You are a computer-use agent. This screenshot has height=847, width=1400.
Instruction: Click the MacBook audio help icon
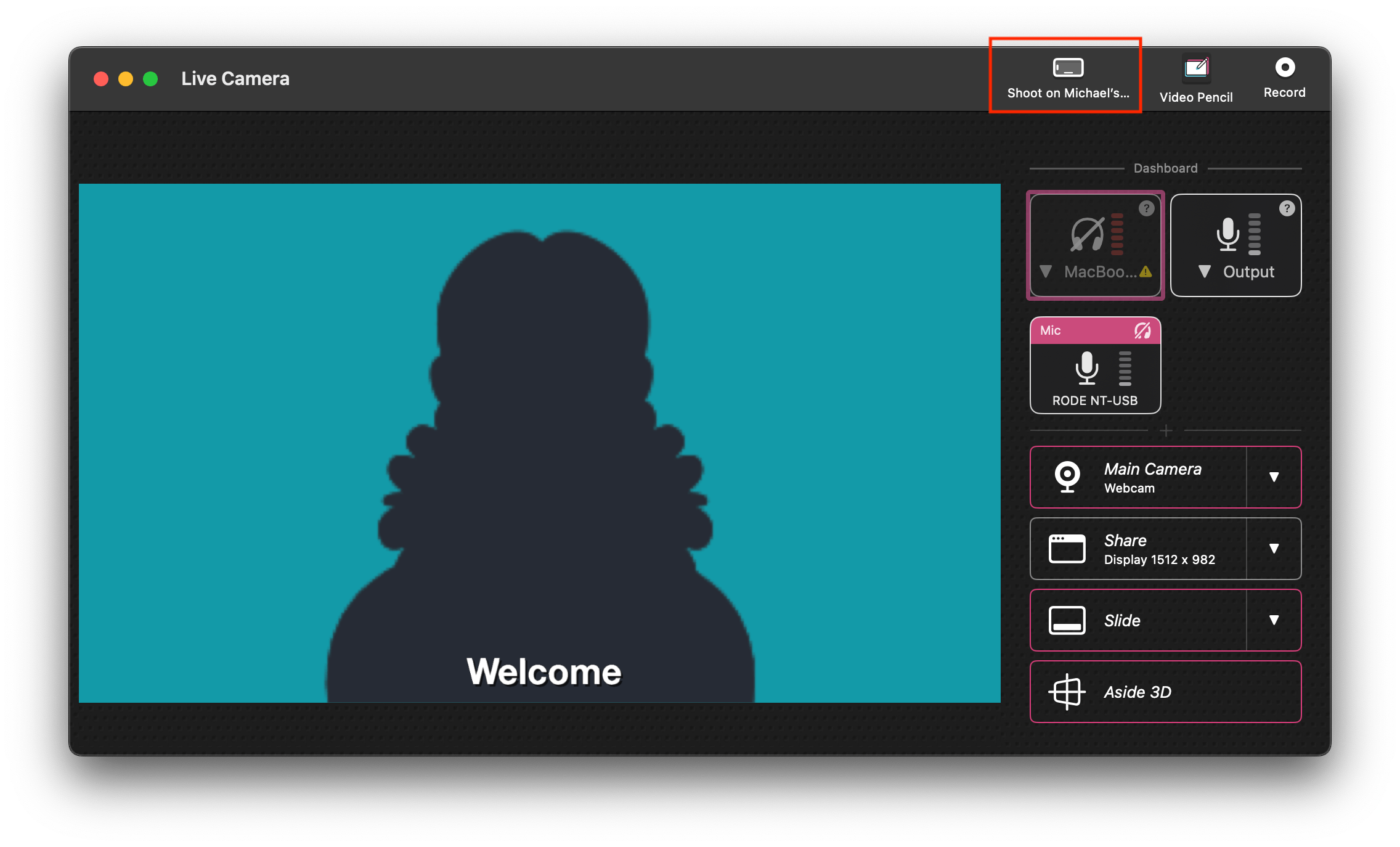[x=1147, y=208]
